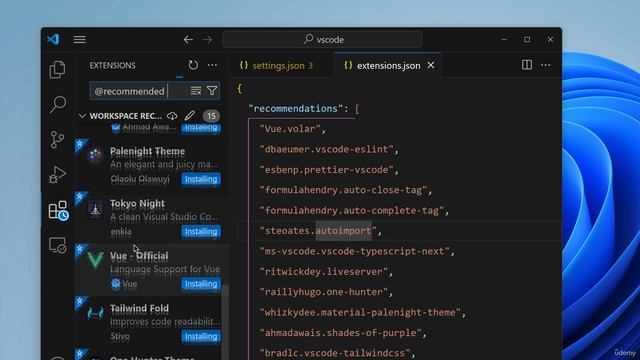
Task: Minimize the VS Code window
Action: pos(504,40)
